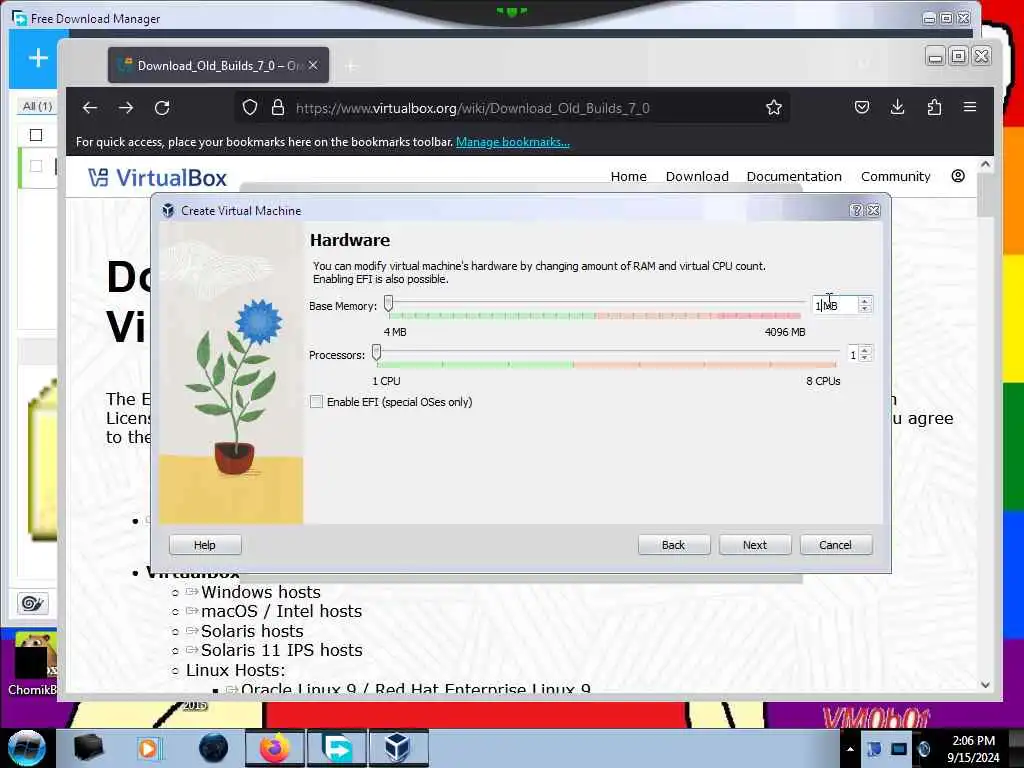Enable EFI (special OSes only) checkbox

tap(316, 402)
